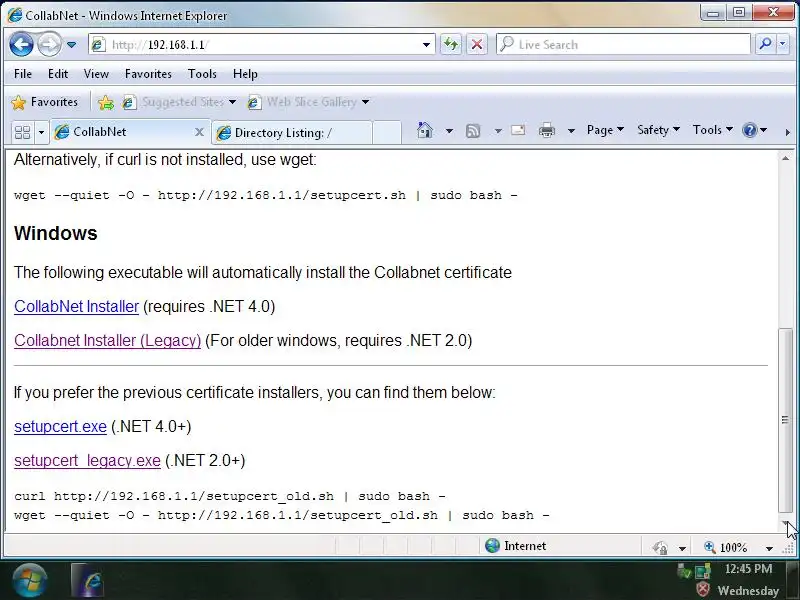This screenshot has height=600, width=800.
Task: Download setupcert.exe link
Action: coord(60,427)
